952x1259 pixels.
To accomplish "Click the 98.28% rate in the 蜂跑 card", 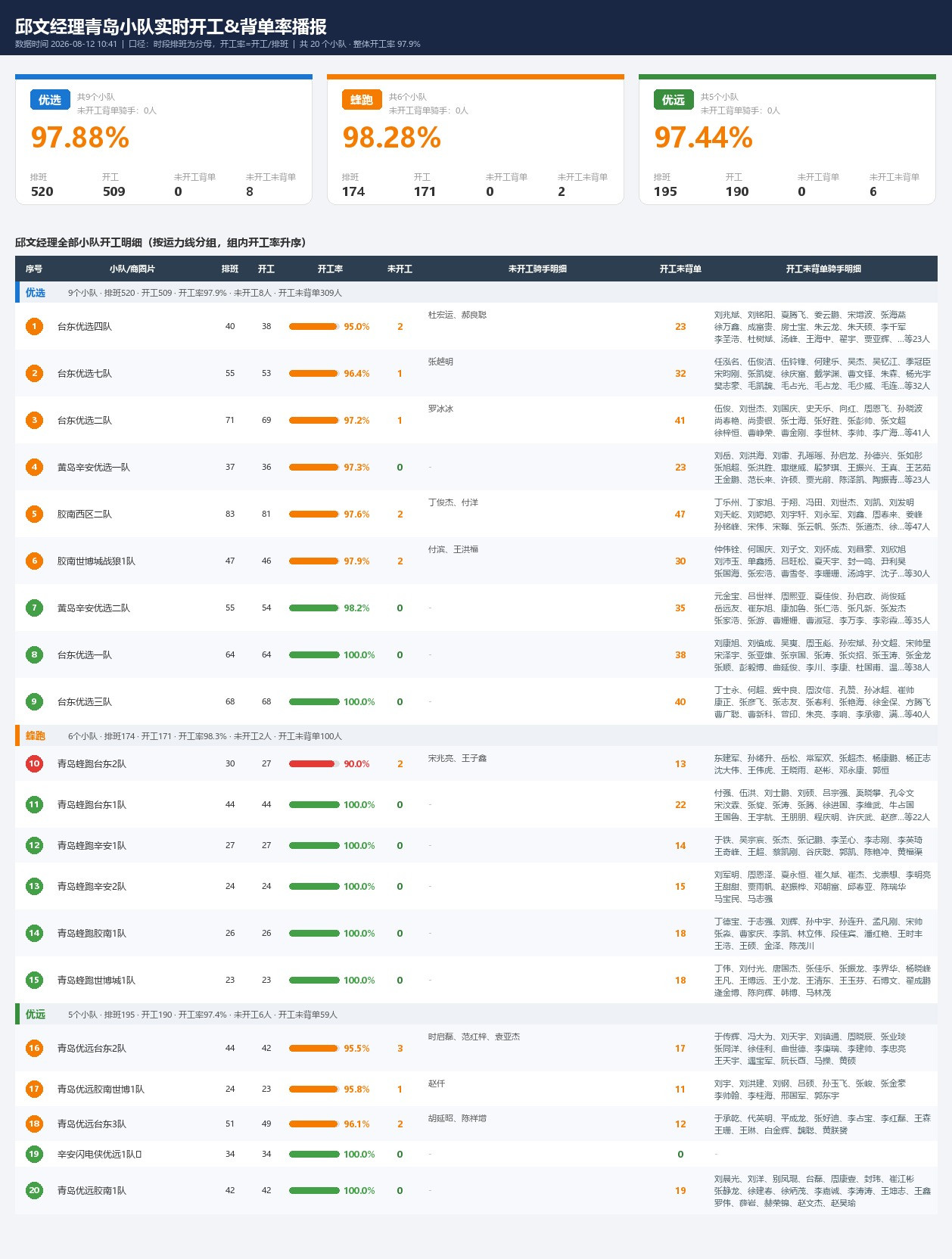I will click(392, 138).
